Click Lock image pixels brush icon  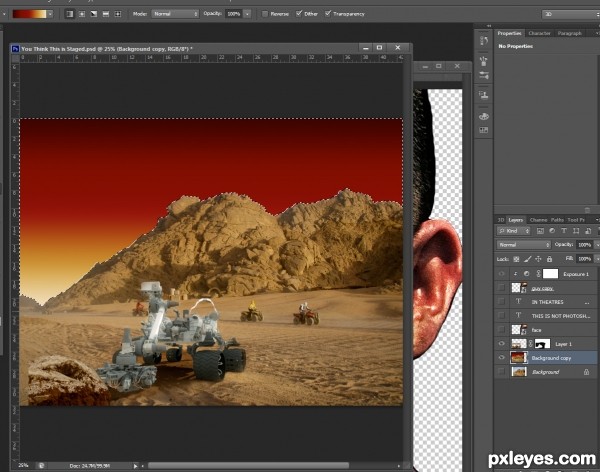coord(527,259)
